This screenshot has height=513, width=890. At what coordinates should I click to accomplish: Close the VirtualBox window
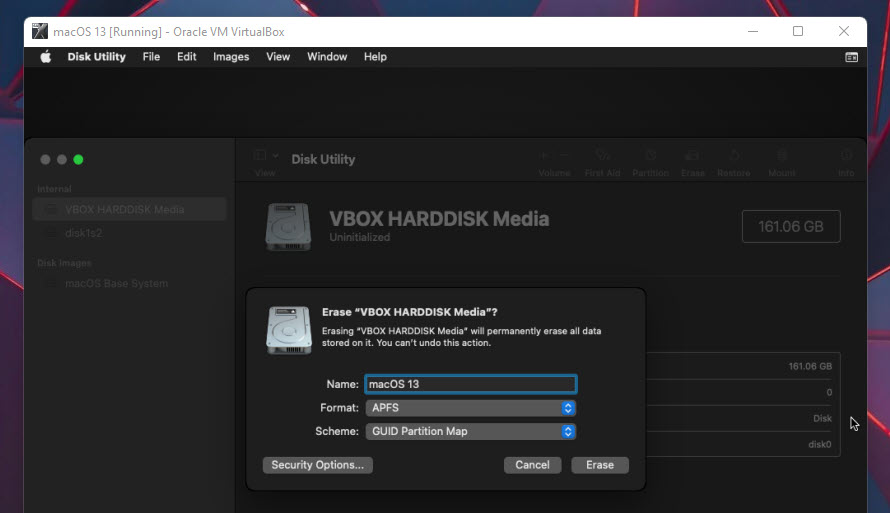(844, 31)
